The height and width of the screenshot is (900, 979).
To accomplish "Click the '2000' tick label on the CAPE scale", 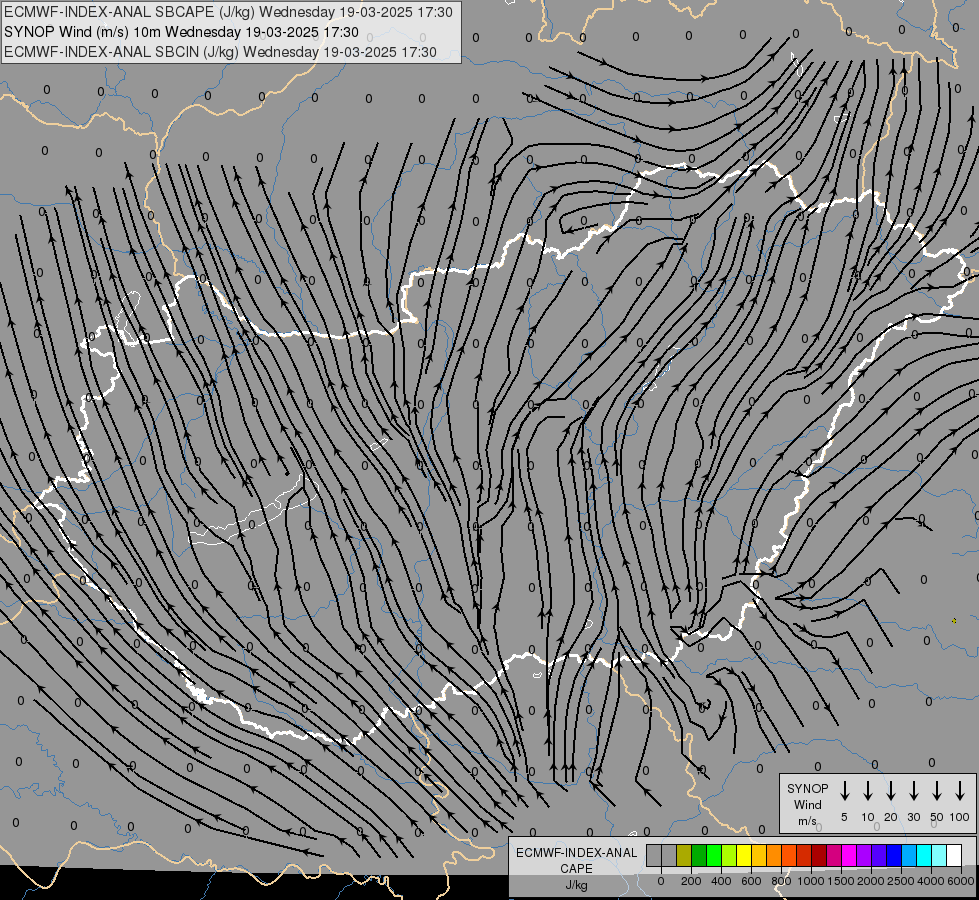I will coord(871,881).
